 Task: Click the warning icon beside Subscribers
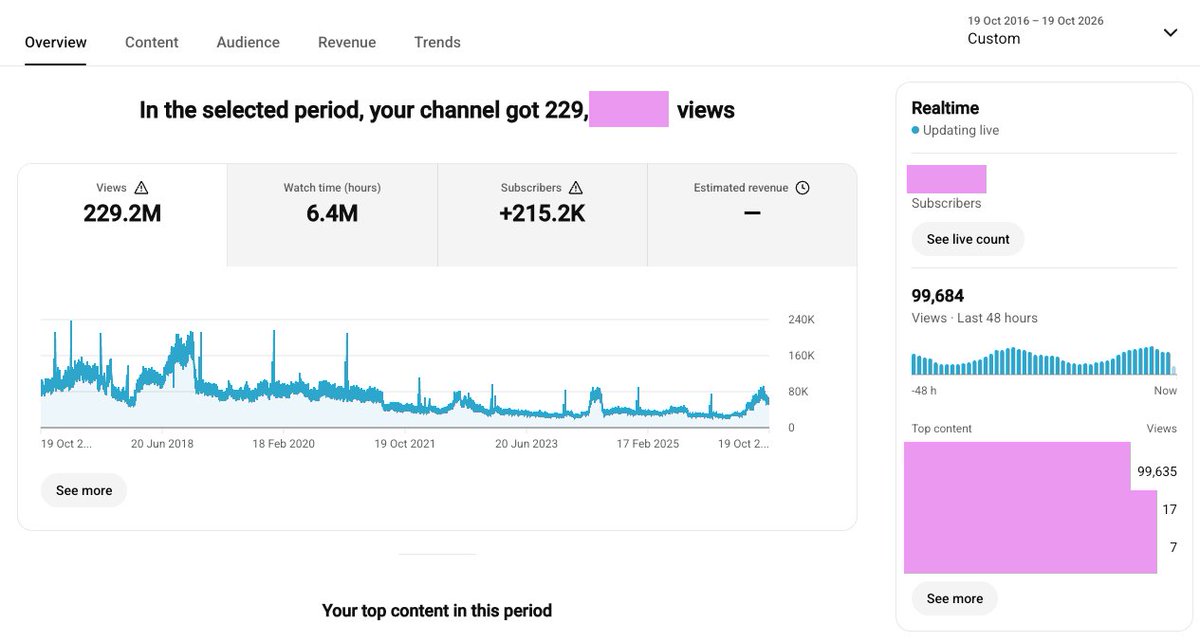pyautogui.click(x=576, y=188)
